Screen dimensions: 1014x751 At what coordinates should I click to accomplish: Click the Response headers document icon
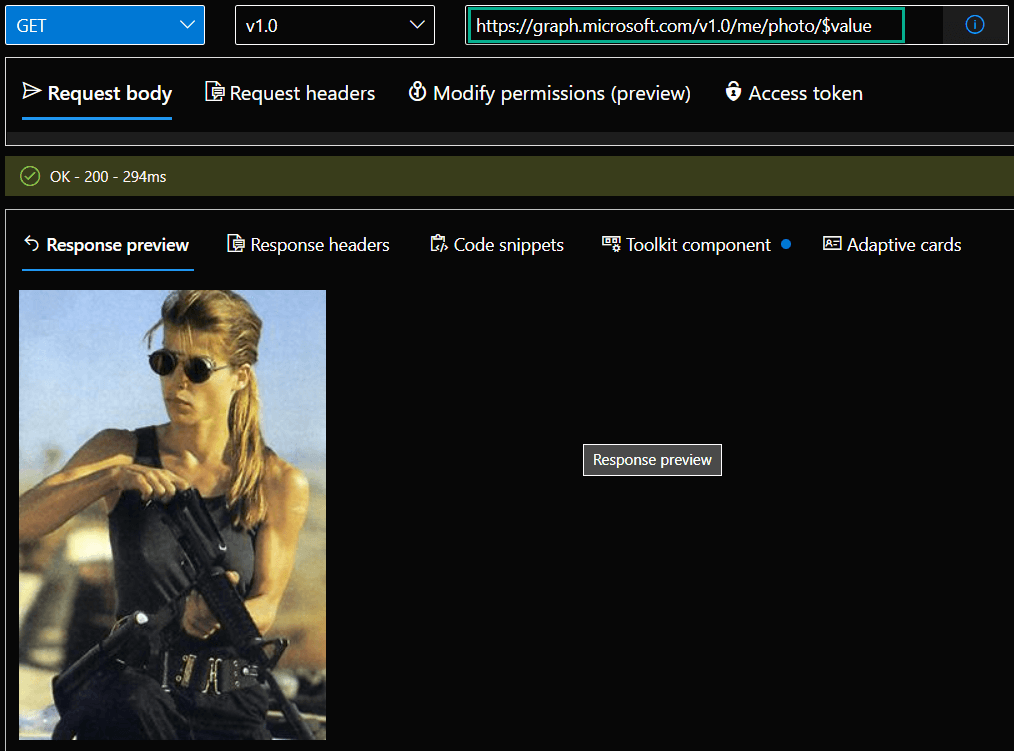click(x=236, y=244)
